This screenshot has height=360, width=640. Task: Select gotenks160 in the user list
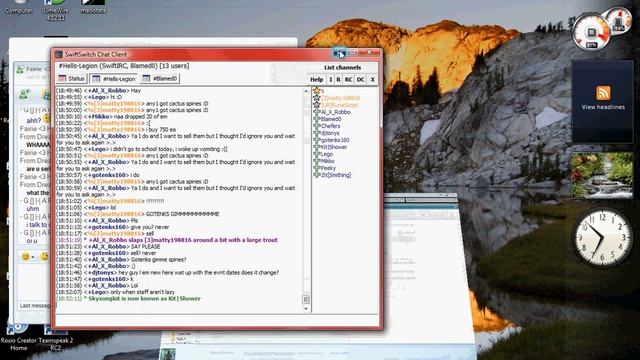335,140
